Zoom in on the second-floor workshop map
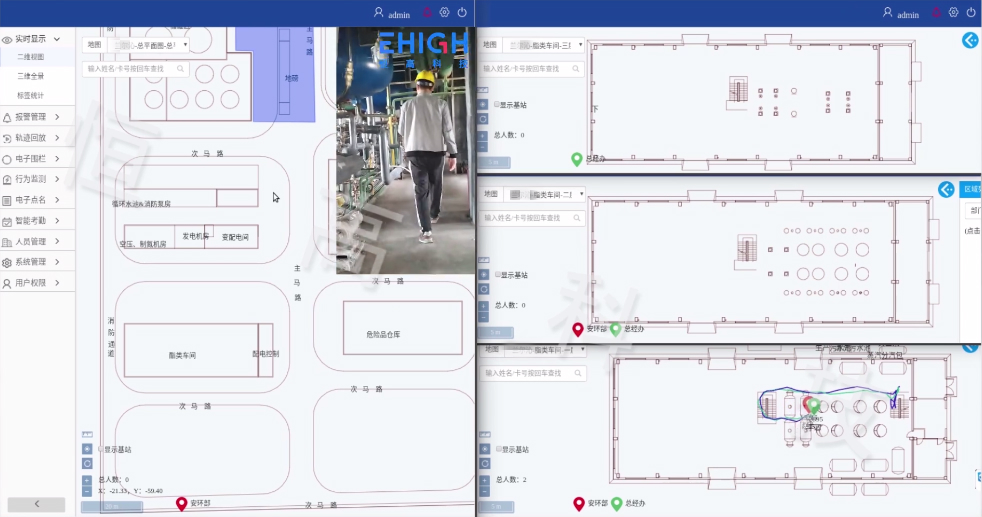 (483, 306)
